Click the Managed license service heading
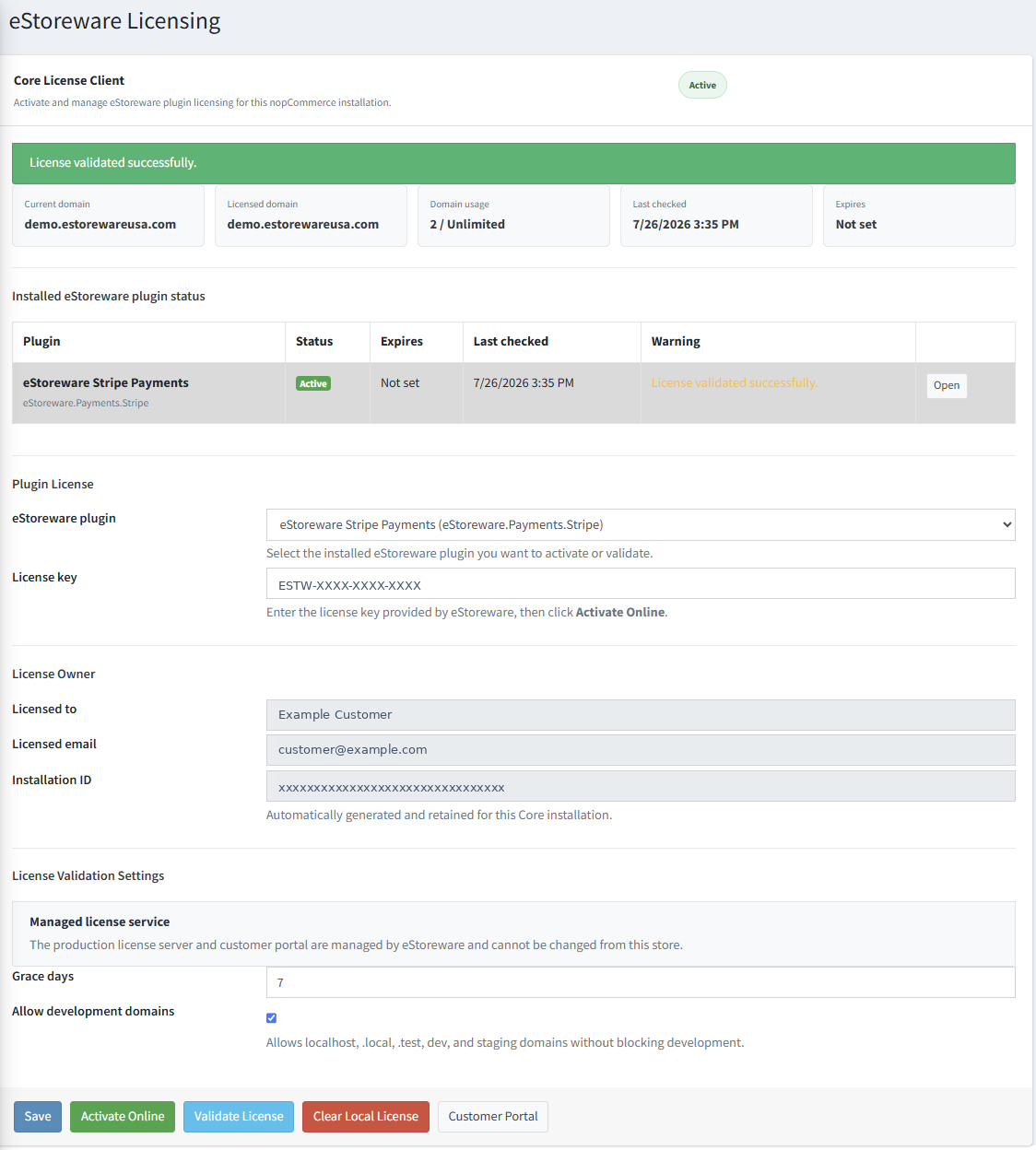The image size is (1036, 1150). point(100,921)
